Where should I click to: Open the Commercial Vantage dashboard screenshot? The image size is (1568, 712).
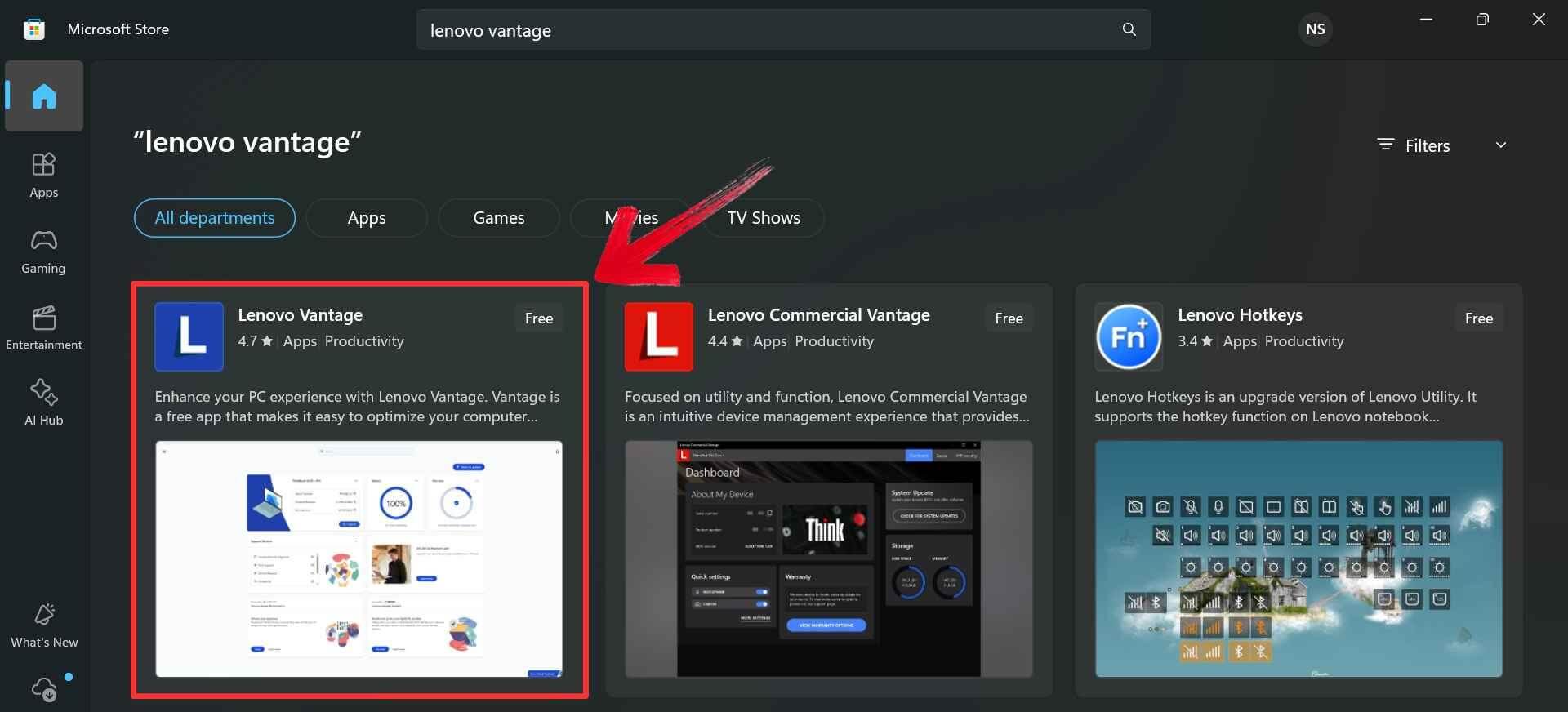pos(829,559)
